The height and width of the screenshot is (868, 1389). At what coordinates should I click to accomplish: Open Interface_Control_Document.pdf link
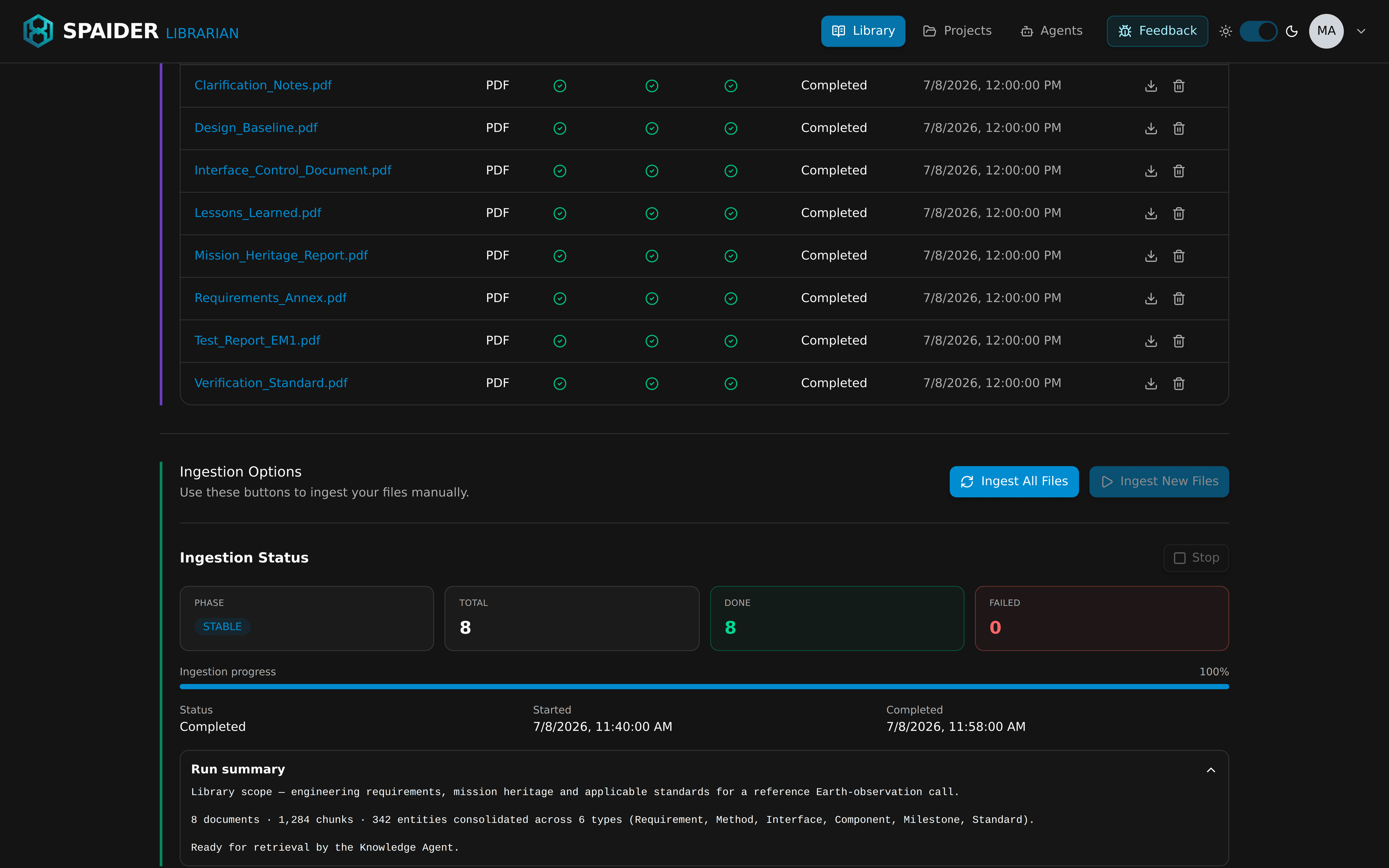click(x=293, y=170)
